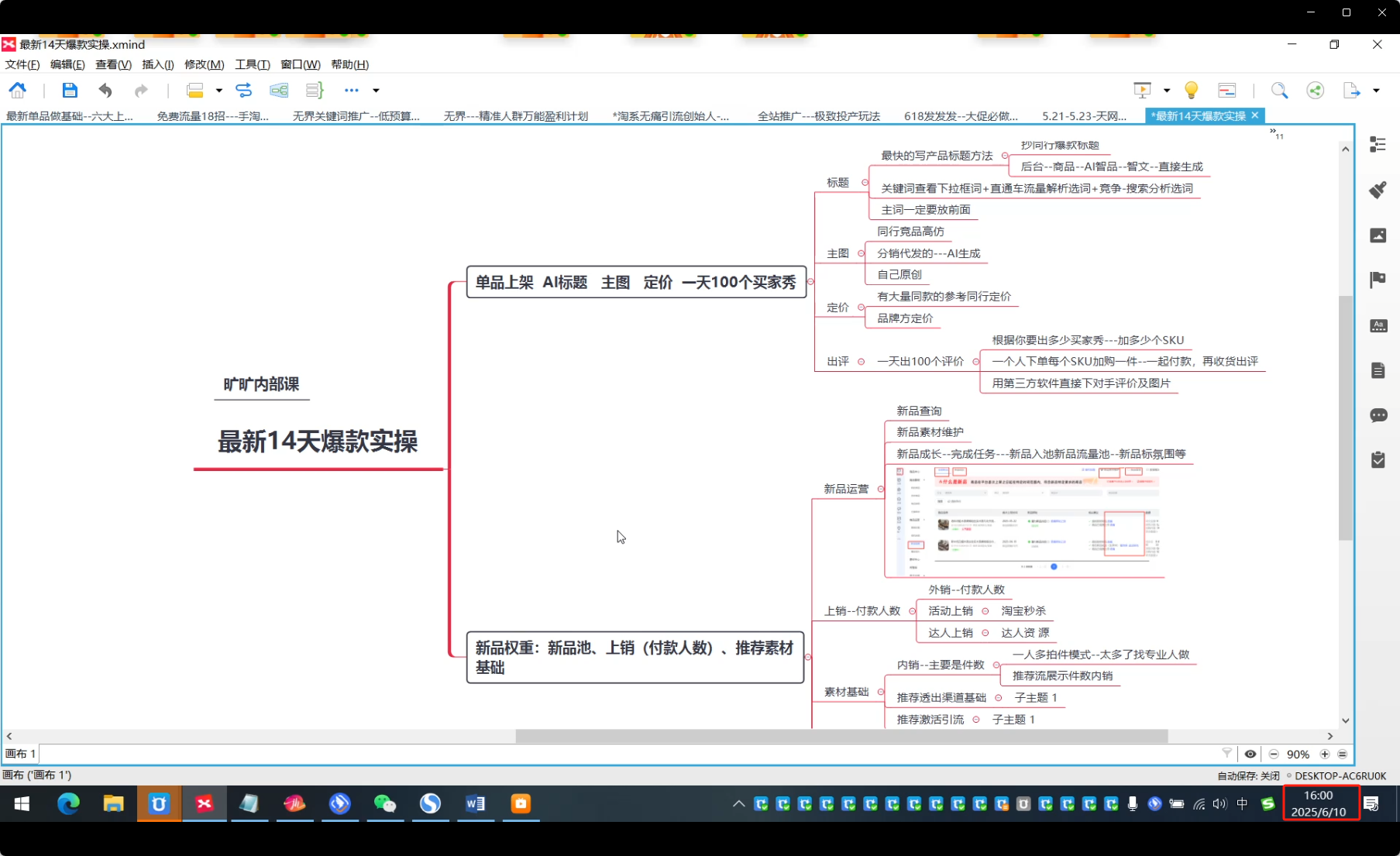Click the magnifier search icon in the toolbar
Image resolution: width=1400 pixels, height=856 pixels.
click(1279, 91)
